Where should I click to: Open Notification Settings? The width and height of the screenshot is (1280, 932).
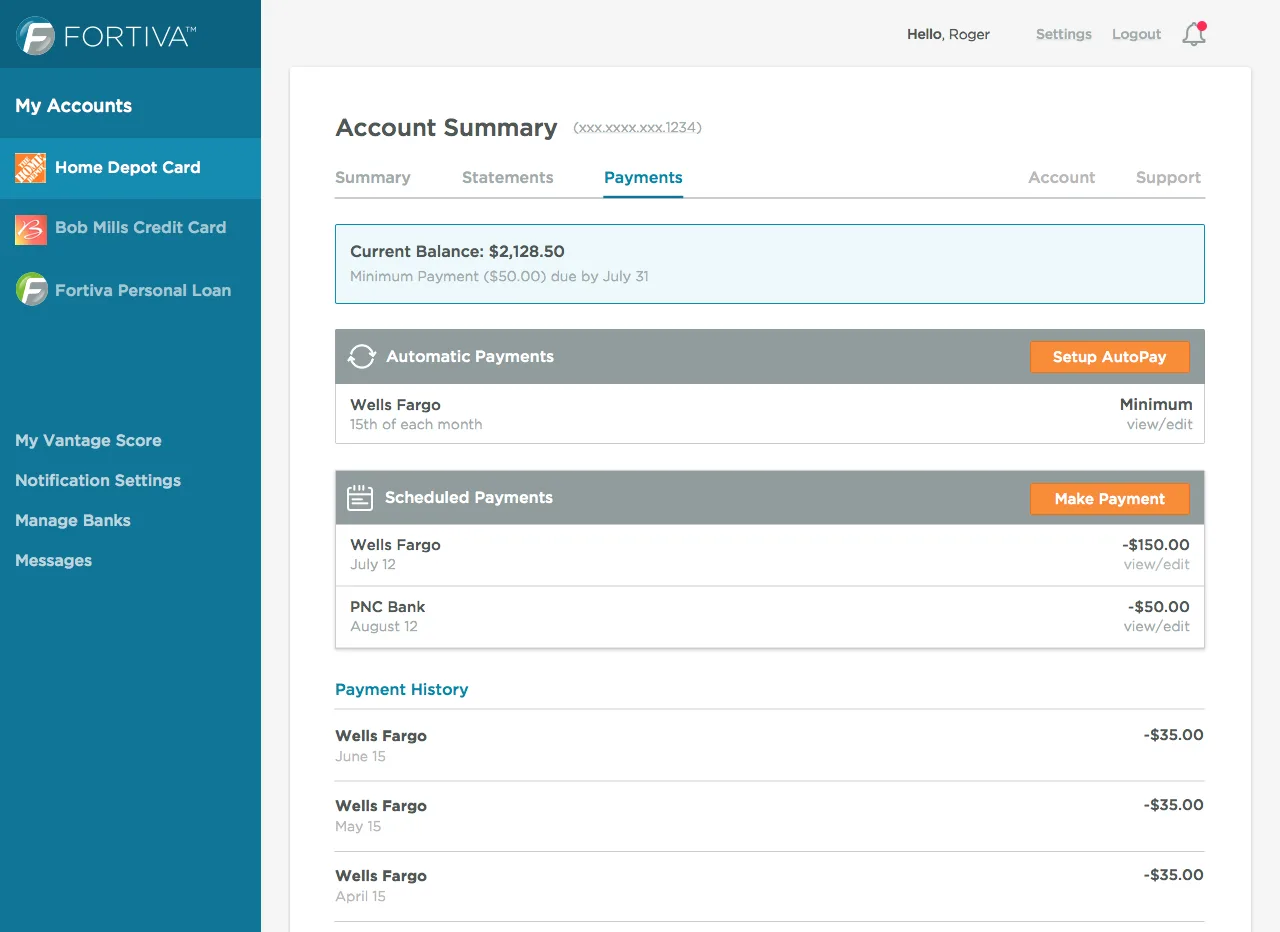tap(97, 480)
